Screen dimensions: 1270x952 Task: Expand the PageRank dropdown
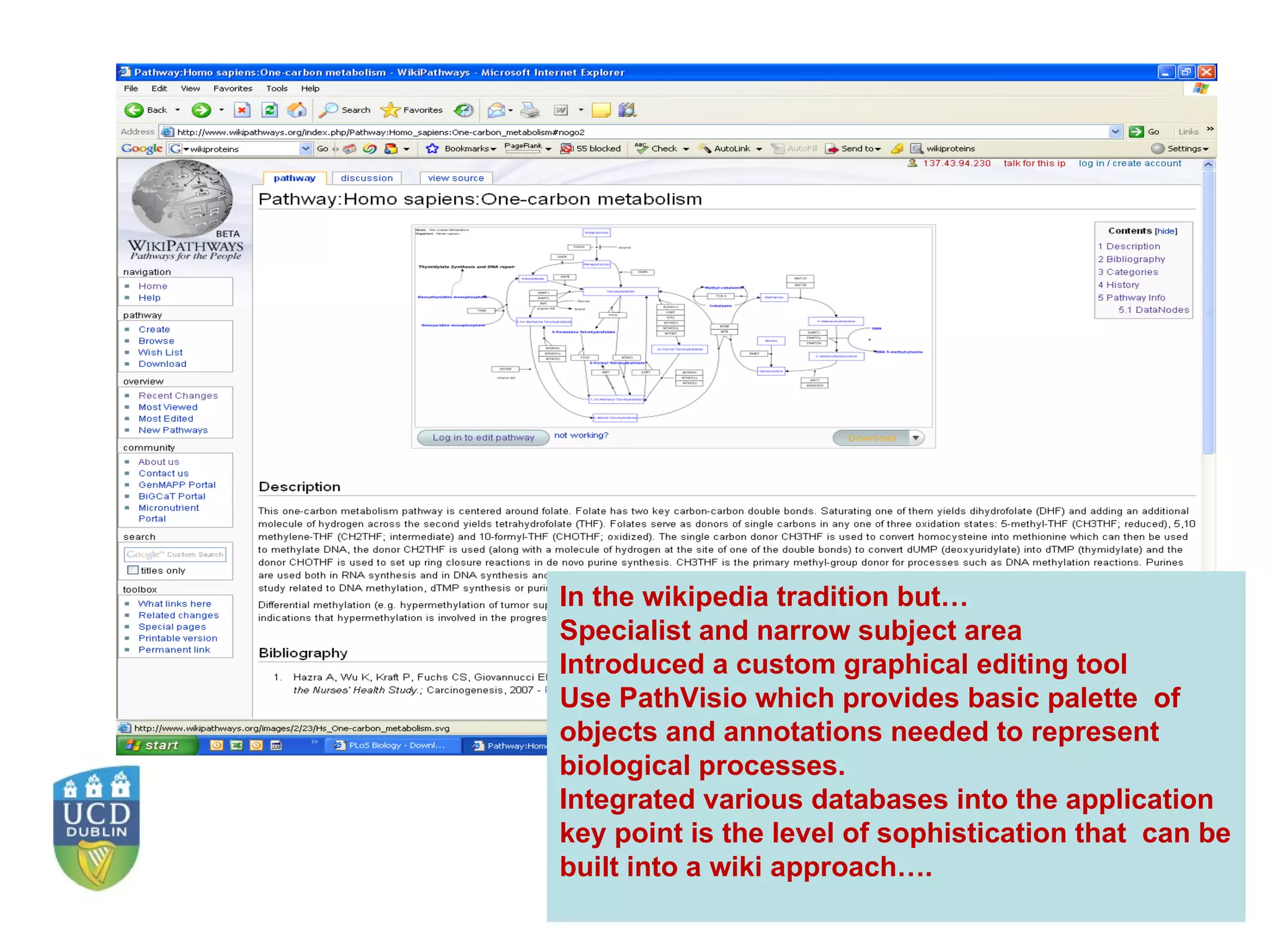548,149
